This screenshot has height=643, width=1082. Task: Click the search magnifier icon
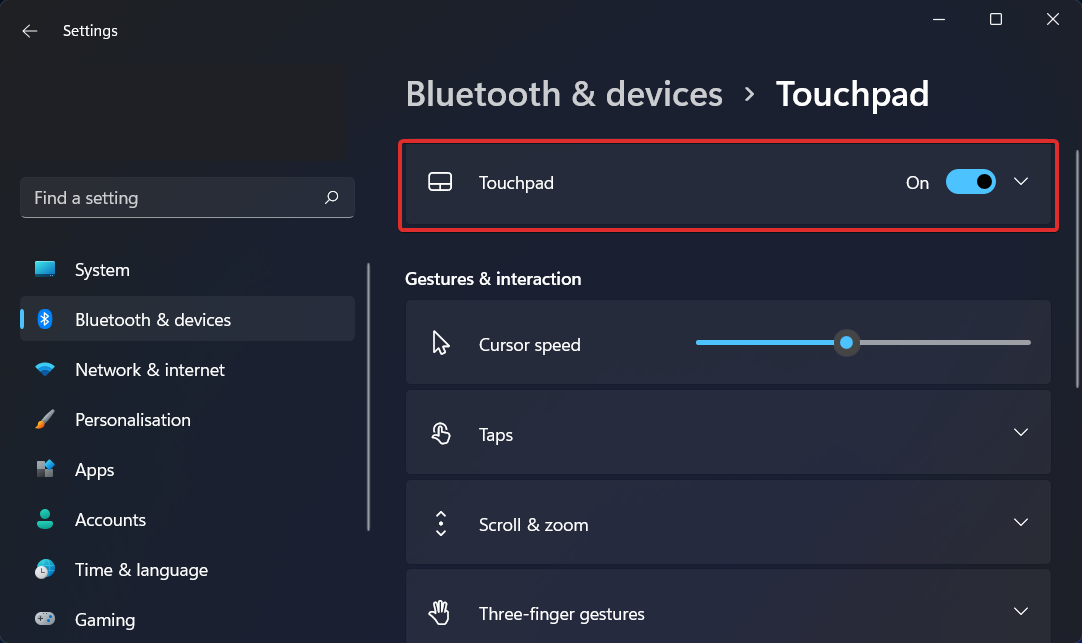332,197
